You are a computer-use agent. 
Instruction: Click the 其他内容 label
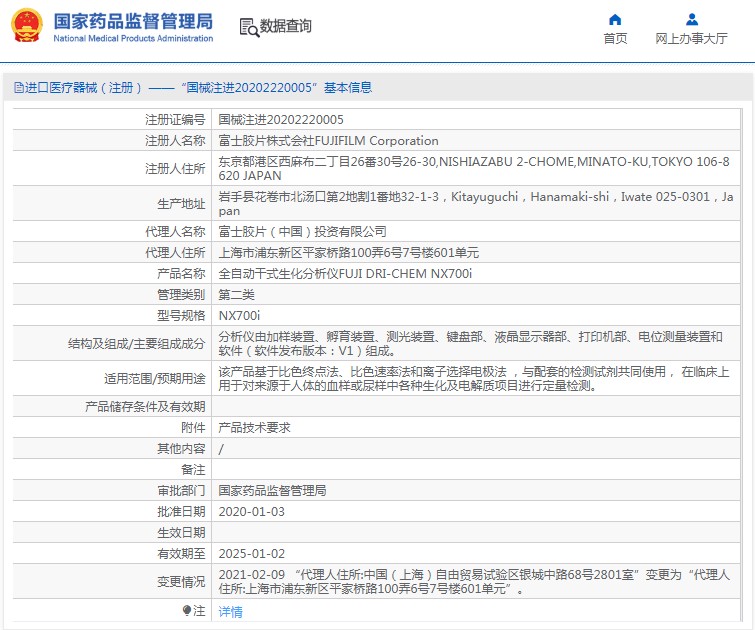tap(181, 448)
